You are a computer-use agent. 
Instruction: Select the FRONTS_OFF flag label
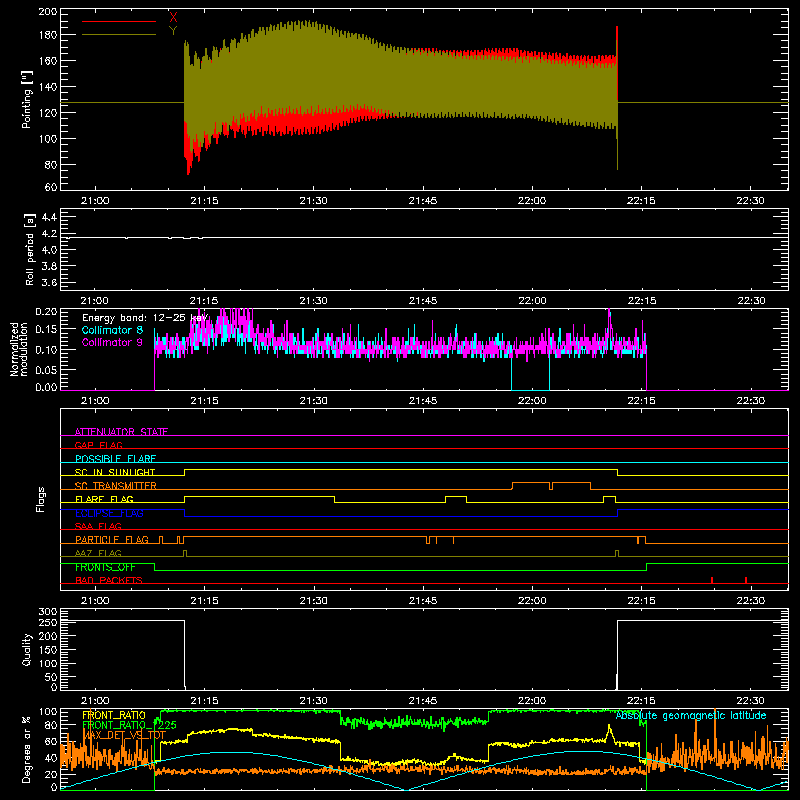point(105,567)
